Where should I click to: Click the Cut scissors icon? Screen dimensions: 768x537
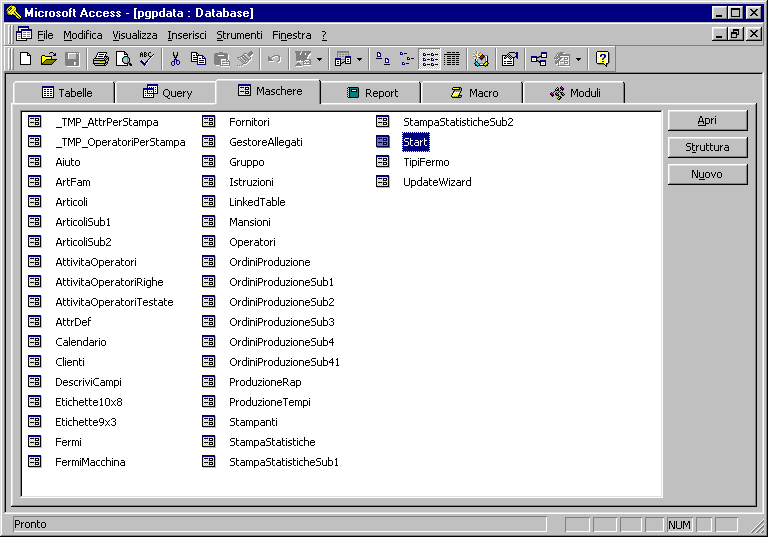coord(175,59)
